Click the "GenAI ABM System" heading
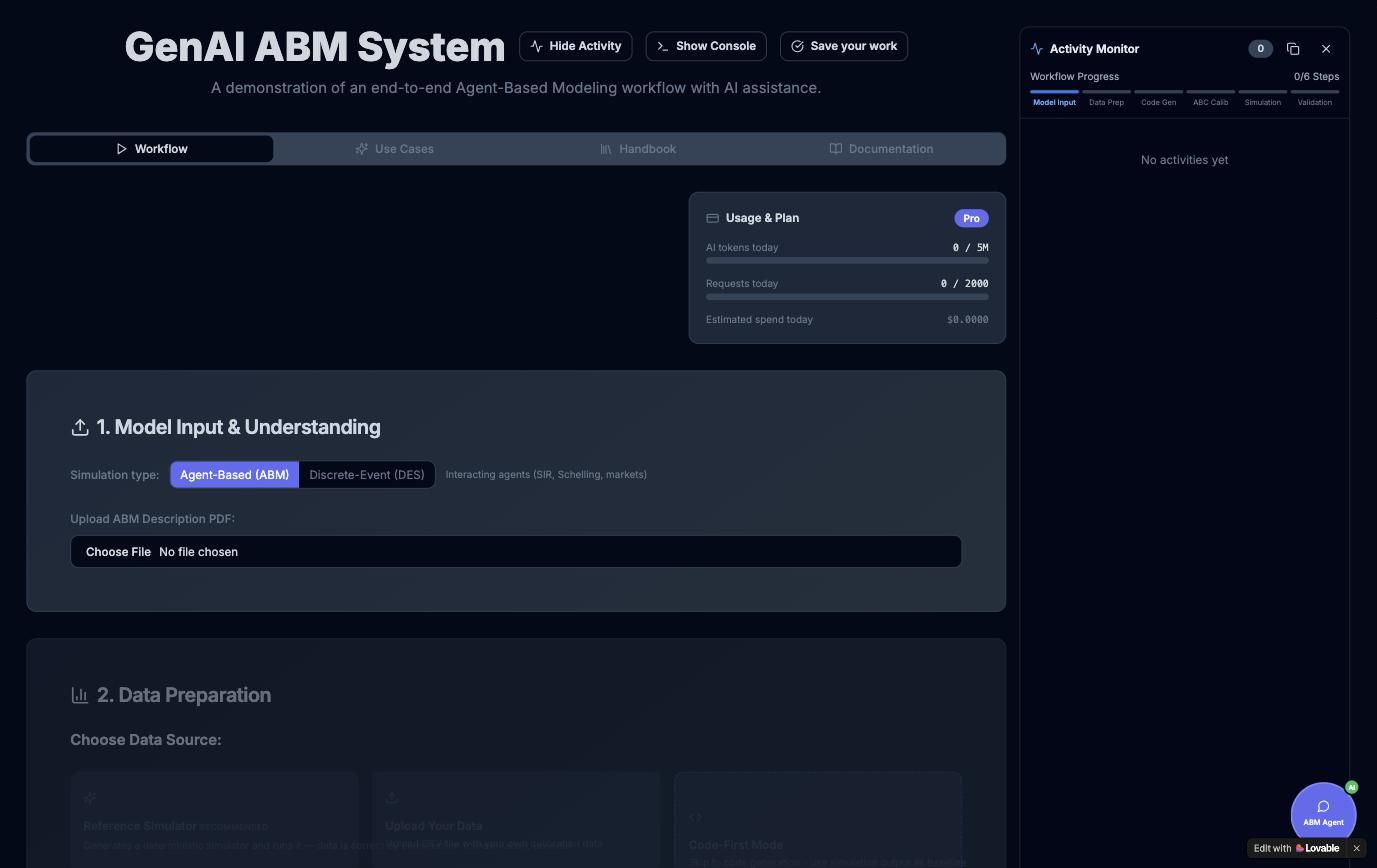 tap(315, 47)
